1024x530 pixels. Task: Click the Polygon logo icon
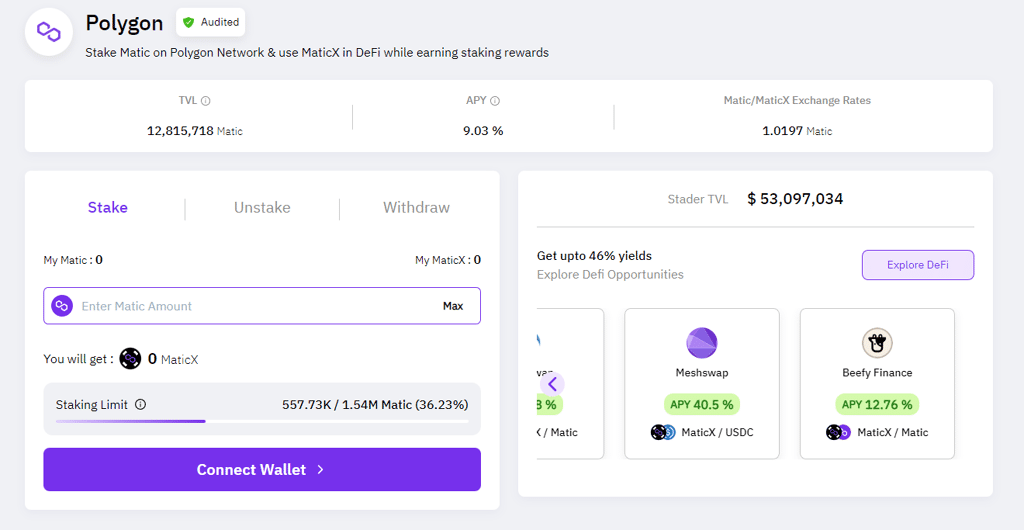(x=48, y=31)
